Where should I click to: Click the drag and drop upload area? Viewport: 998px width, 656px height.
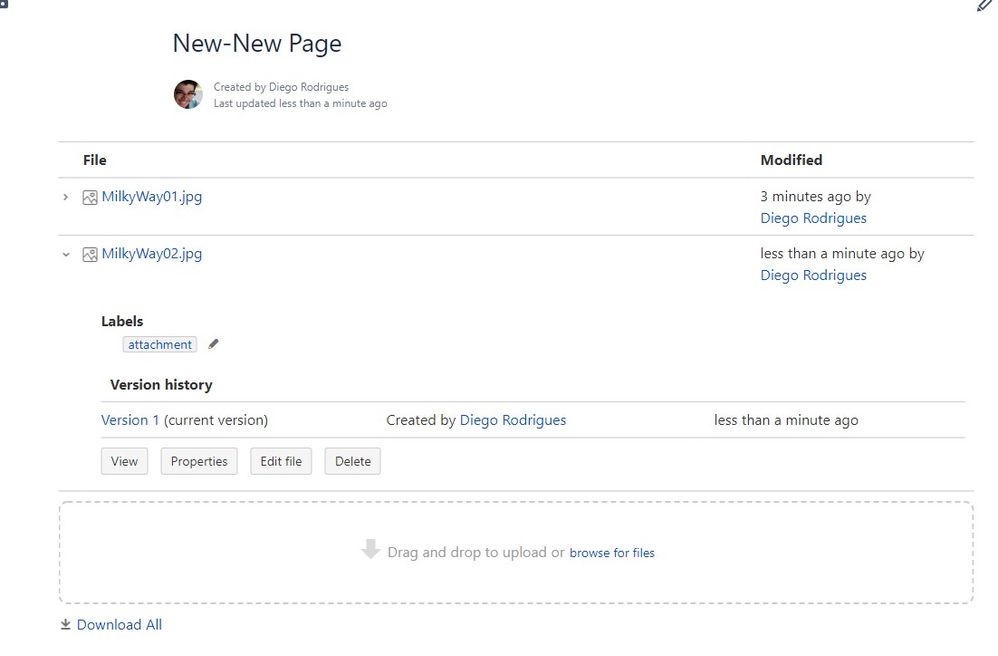(x=516, y=552)
